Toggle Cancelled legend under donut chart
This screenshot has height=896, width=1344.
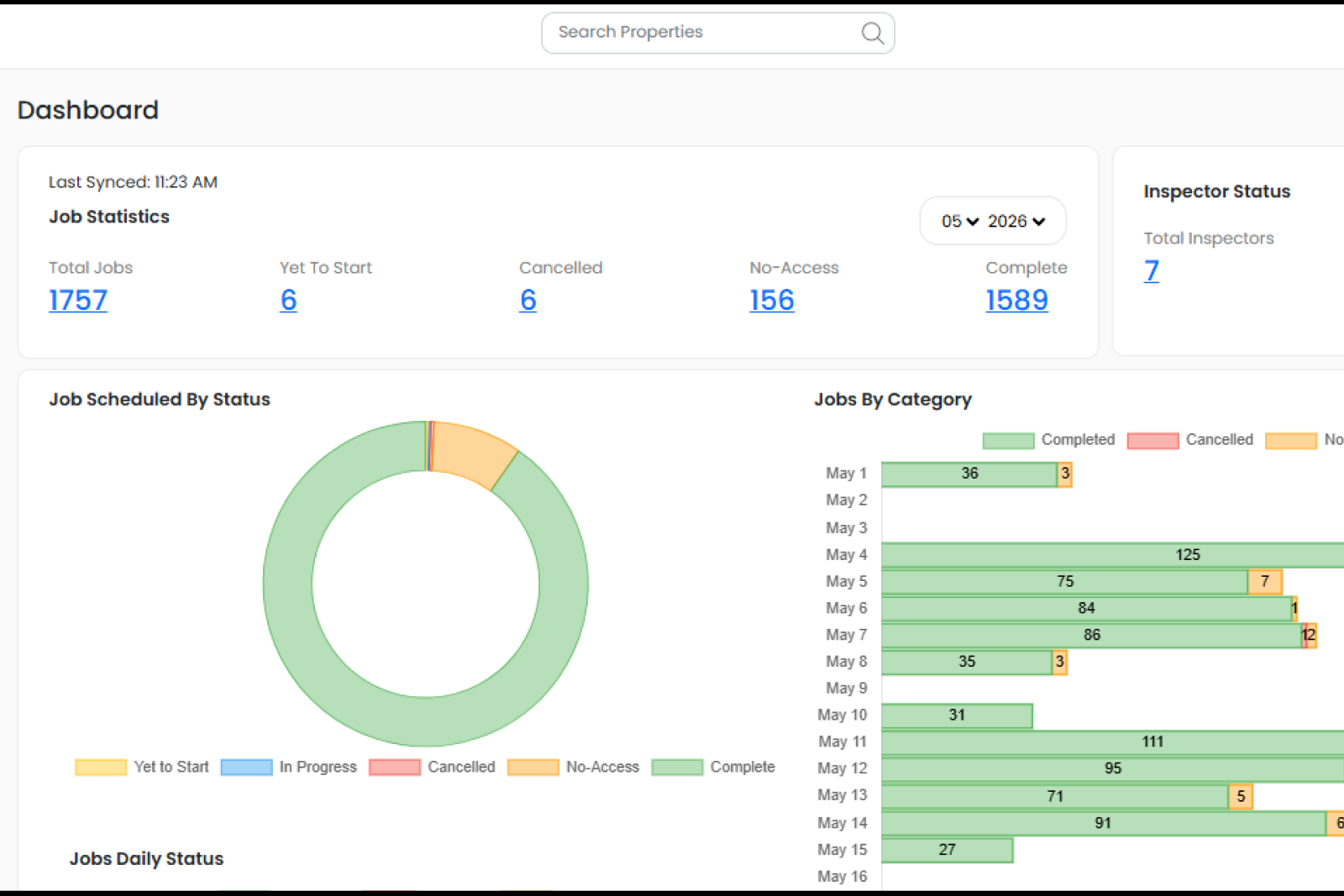[432, 767]
